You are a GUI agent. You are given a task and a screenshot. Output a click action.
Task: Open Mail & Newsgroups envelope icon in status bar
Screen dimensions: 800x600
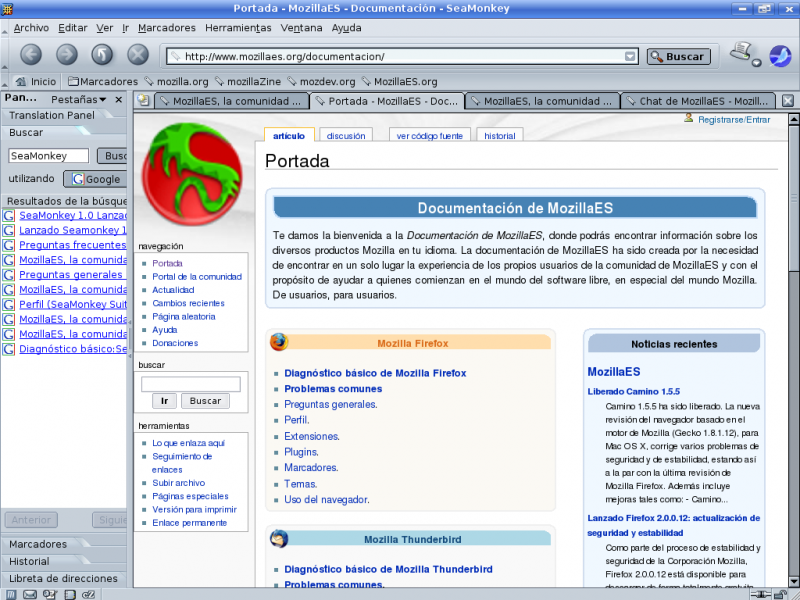[30, 594]
